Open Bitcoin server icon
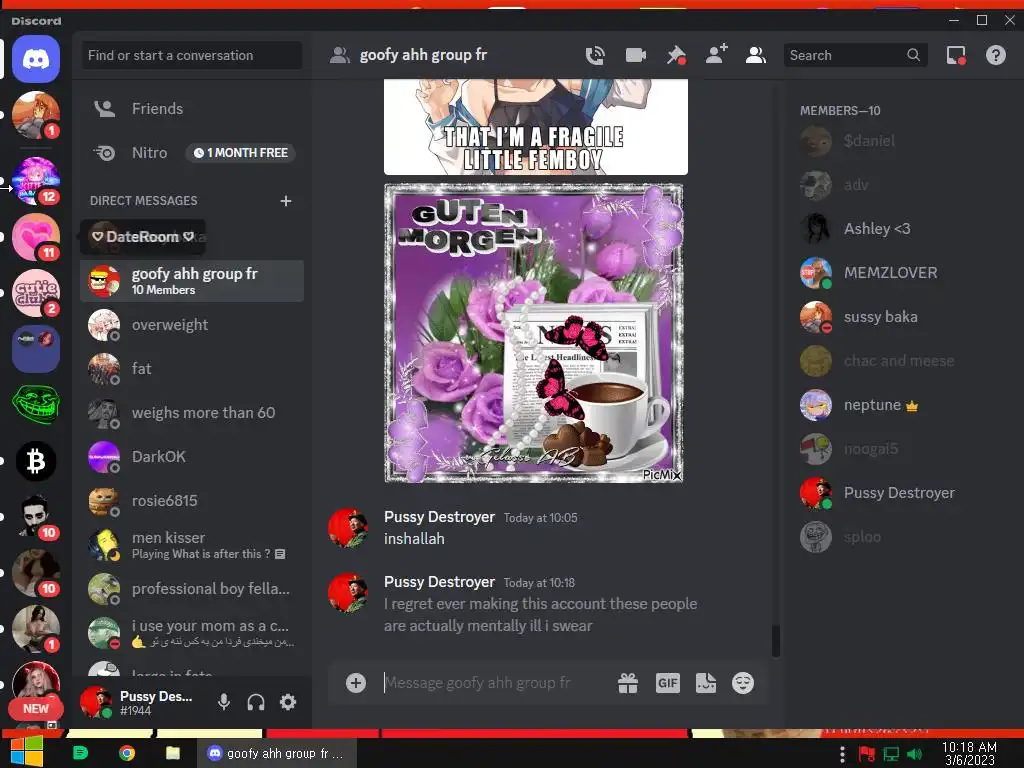1024x768 pixels. [x=36, y=461]
